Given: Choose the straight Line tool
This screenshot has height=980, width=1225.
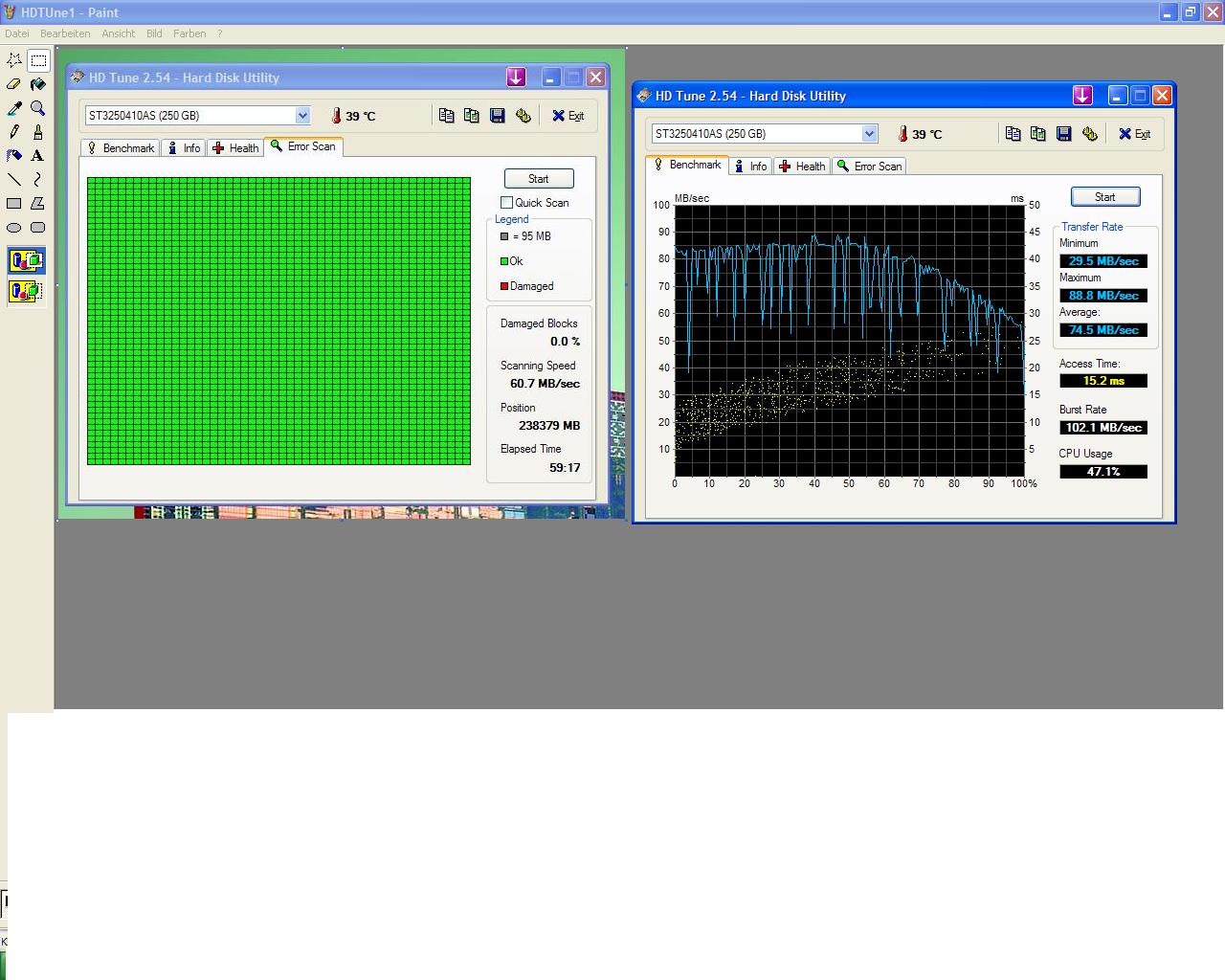Looking at the screenshot, I should tap(14, 179).
